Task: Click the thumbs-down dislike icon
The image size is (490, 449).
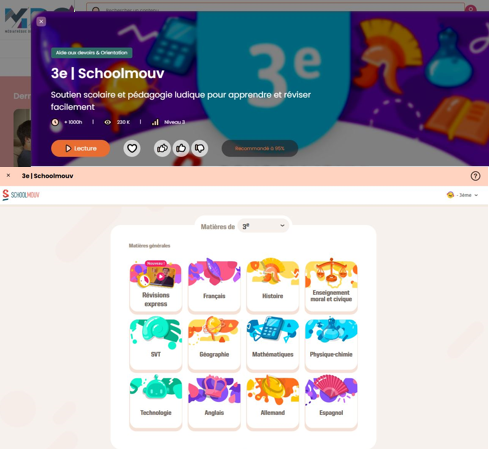Action: (200, 148)
